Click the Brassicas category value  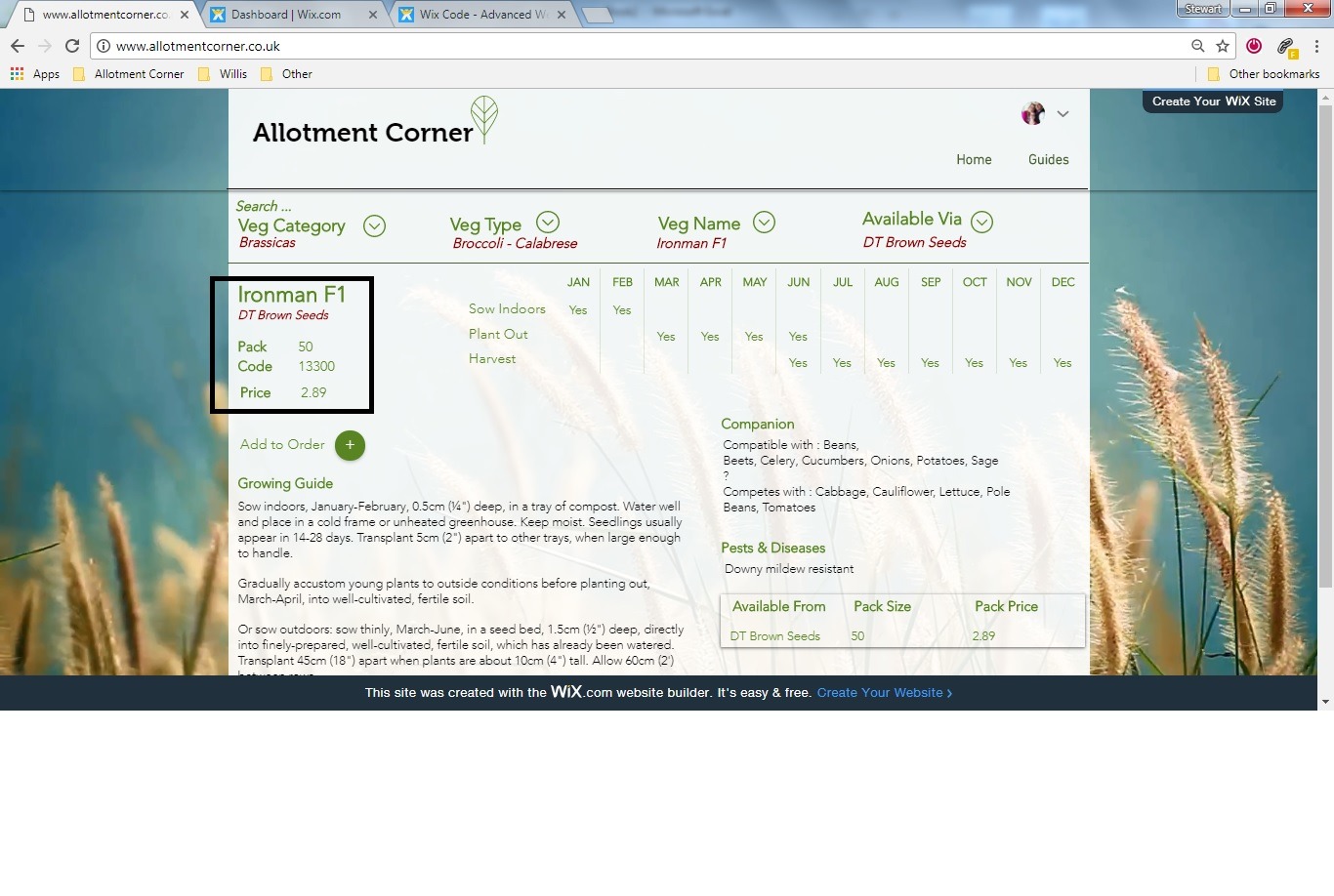pyautogui.click(x=268, y=243)
